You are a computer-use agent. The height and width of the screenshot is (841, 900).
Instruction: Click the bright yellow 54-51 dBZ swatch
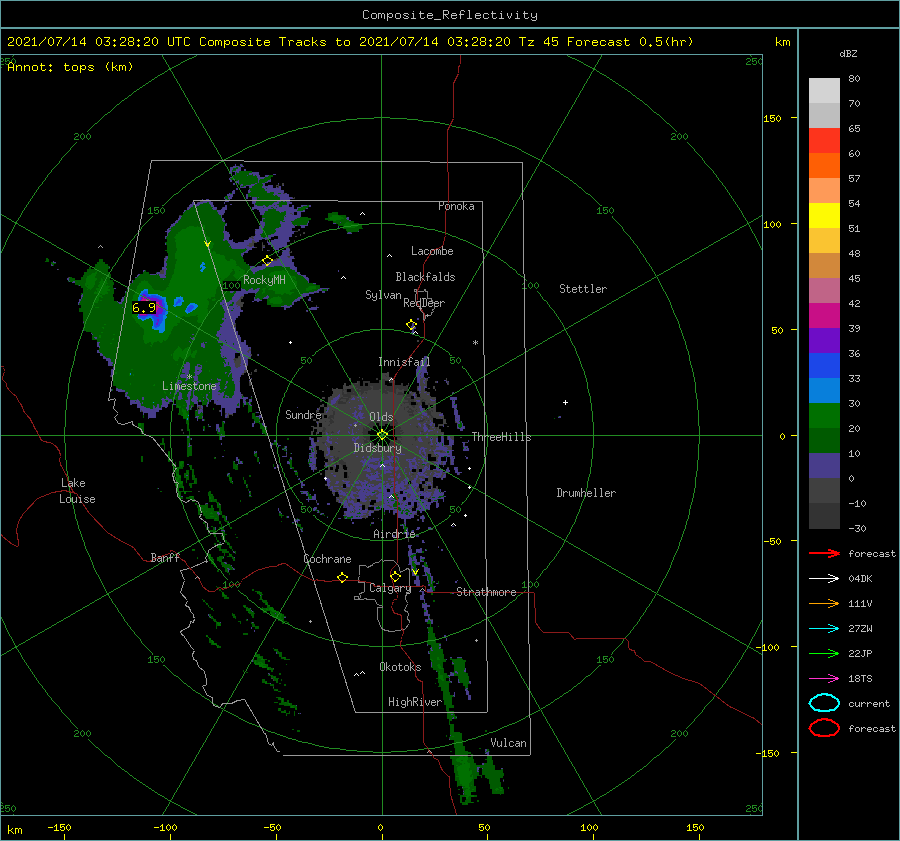[x=824, y=216]
